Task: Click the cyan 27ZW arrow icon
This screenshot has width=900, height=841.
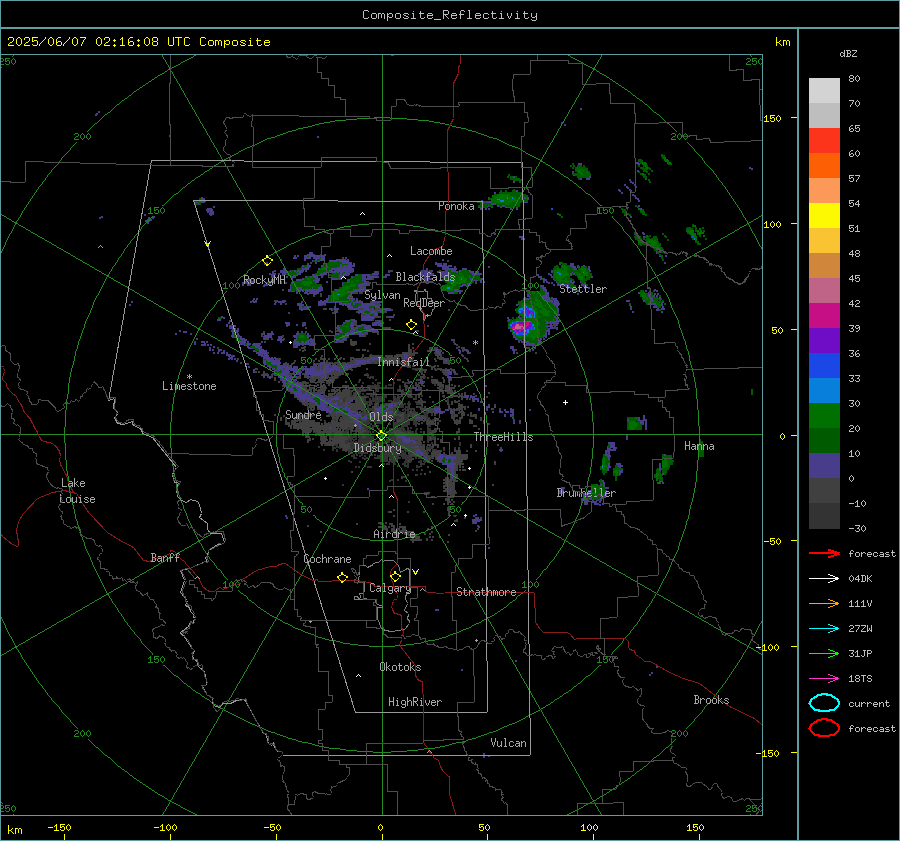Action: click(x=824, y=629)
